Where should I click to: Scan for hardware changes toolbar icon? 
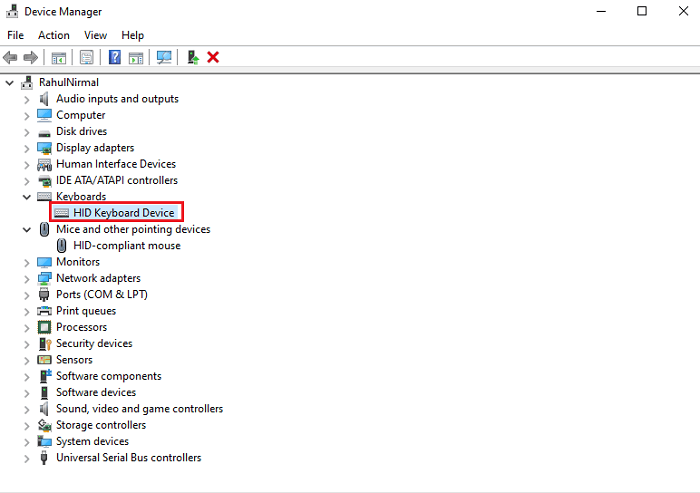click(164, 58)
